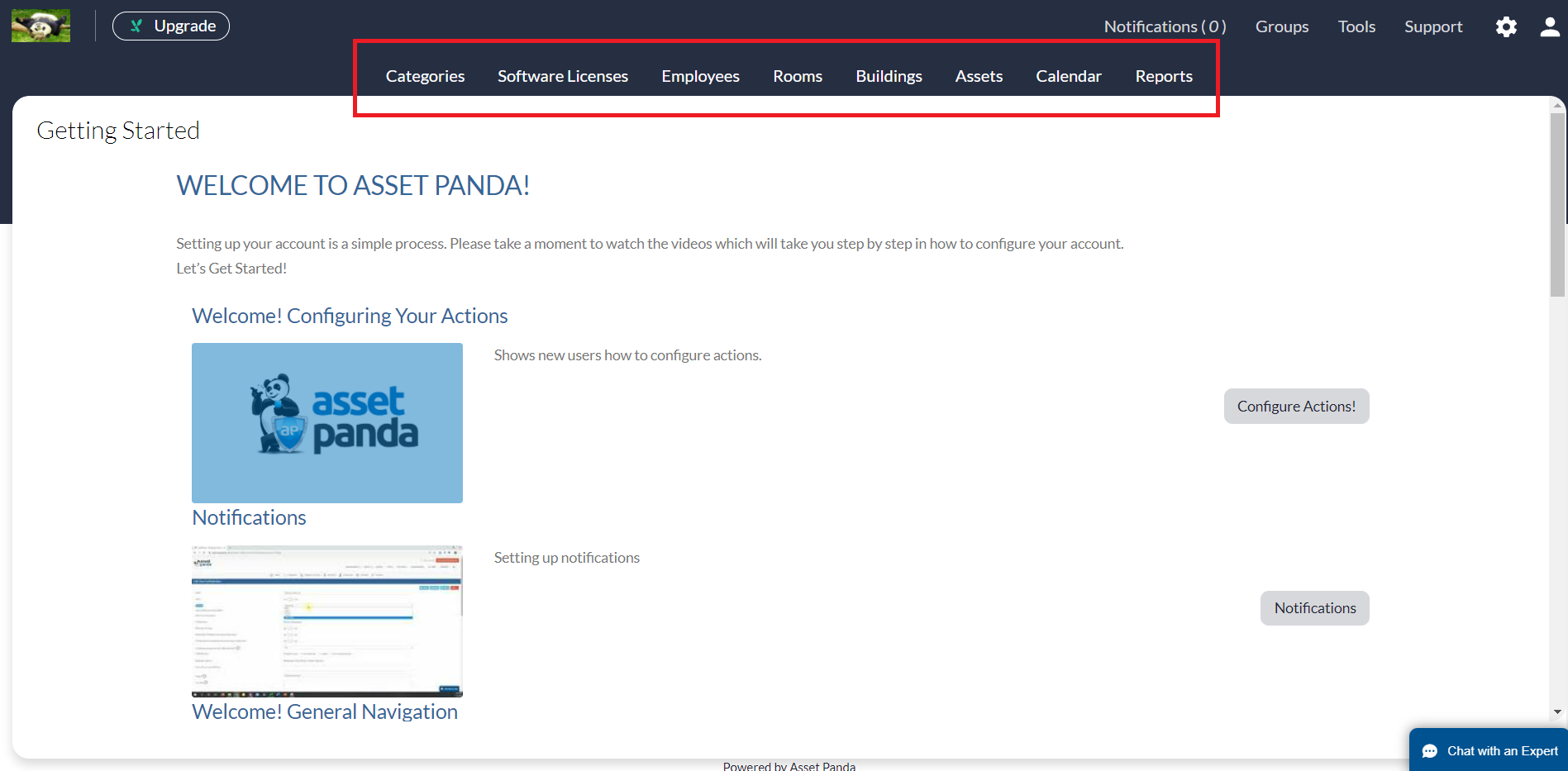Click the scrollbar up arrow
Viewport: 1568px width, 771px height.
[1558, 105]
